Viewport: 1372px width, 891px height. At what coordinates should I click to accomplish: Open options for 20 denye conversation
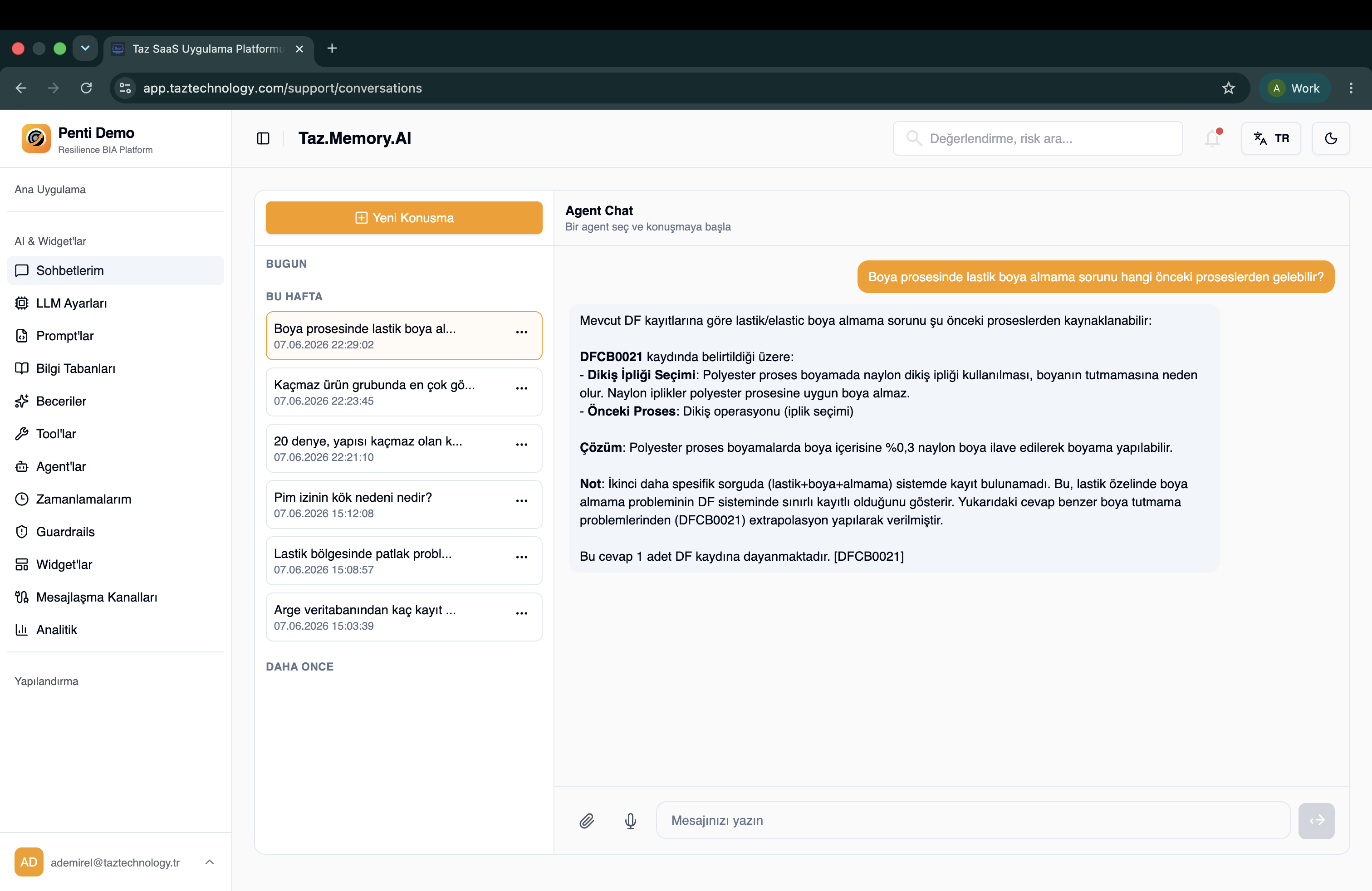point(522,444)
